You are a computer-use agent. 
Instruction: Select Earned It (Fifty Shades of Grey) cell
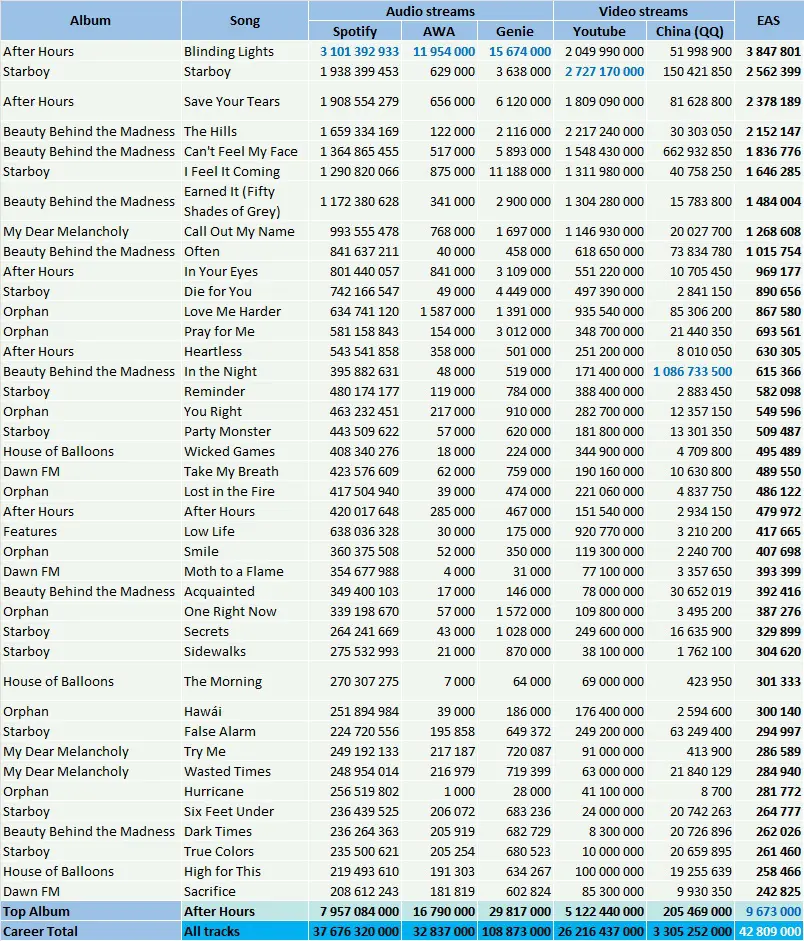[x=245, y=202]
